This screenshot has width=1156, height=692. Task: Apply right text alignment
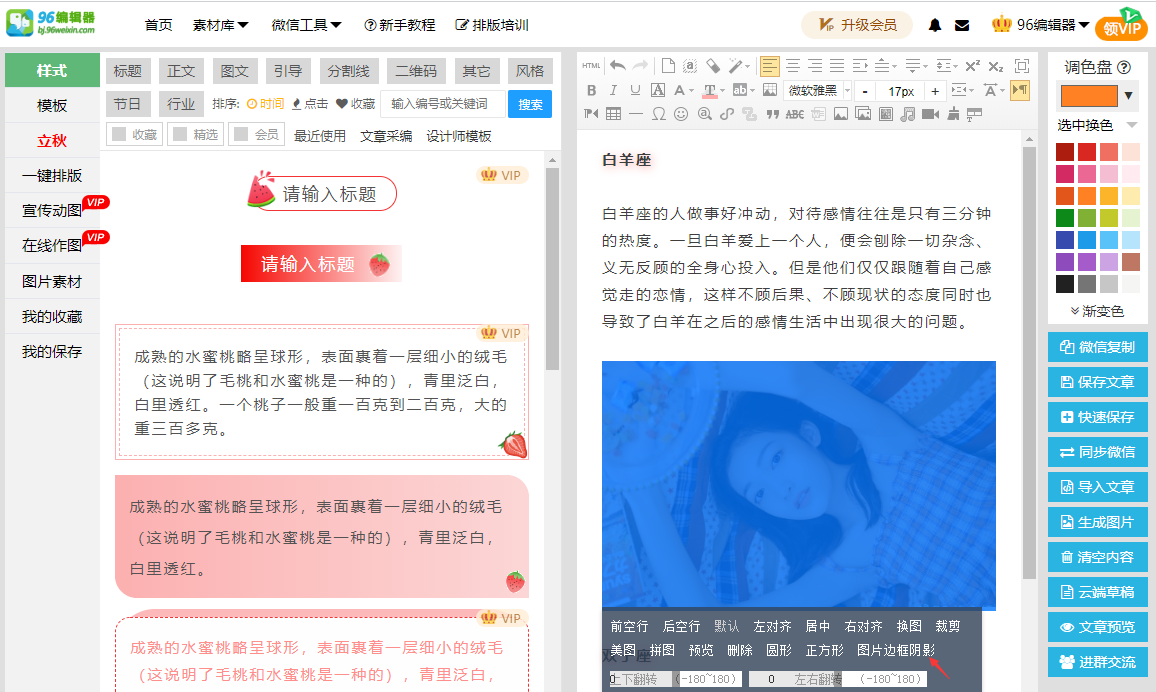click(815, 66)
